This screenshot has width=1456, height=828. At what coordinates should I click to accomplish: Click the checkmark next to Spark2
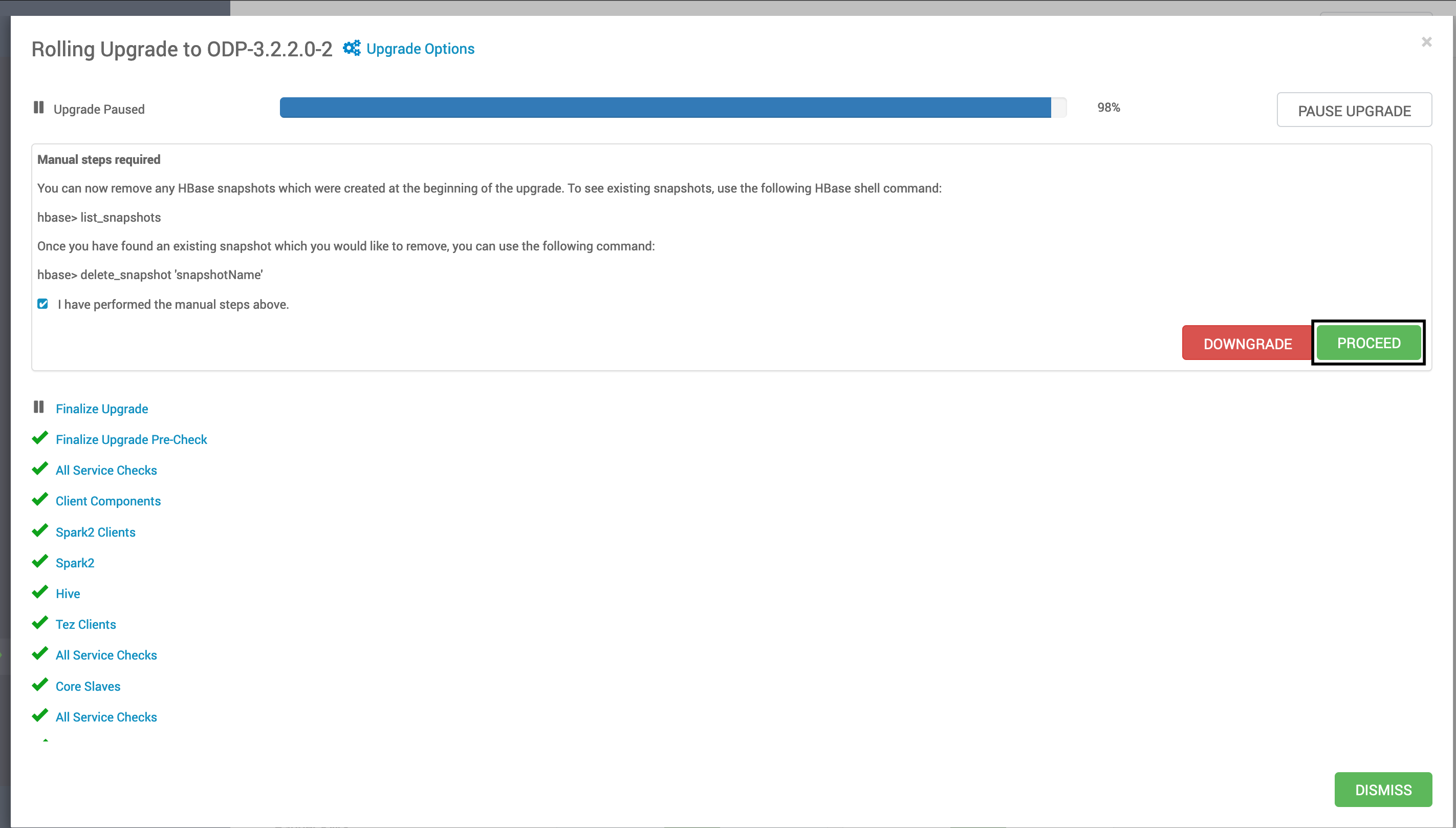40,561
